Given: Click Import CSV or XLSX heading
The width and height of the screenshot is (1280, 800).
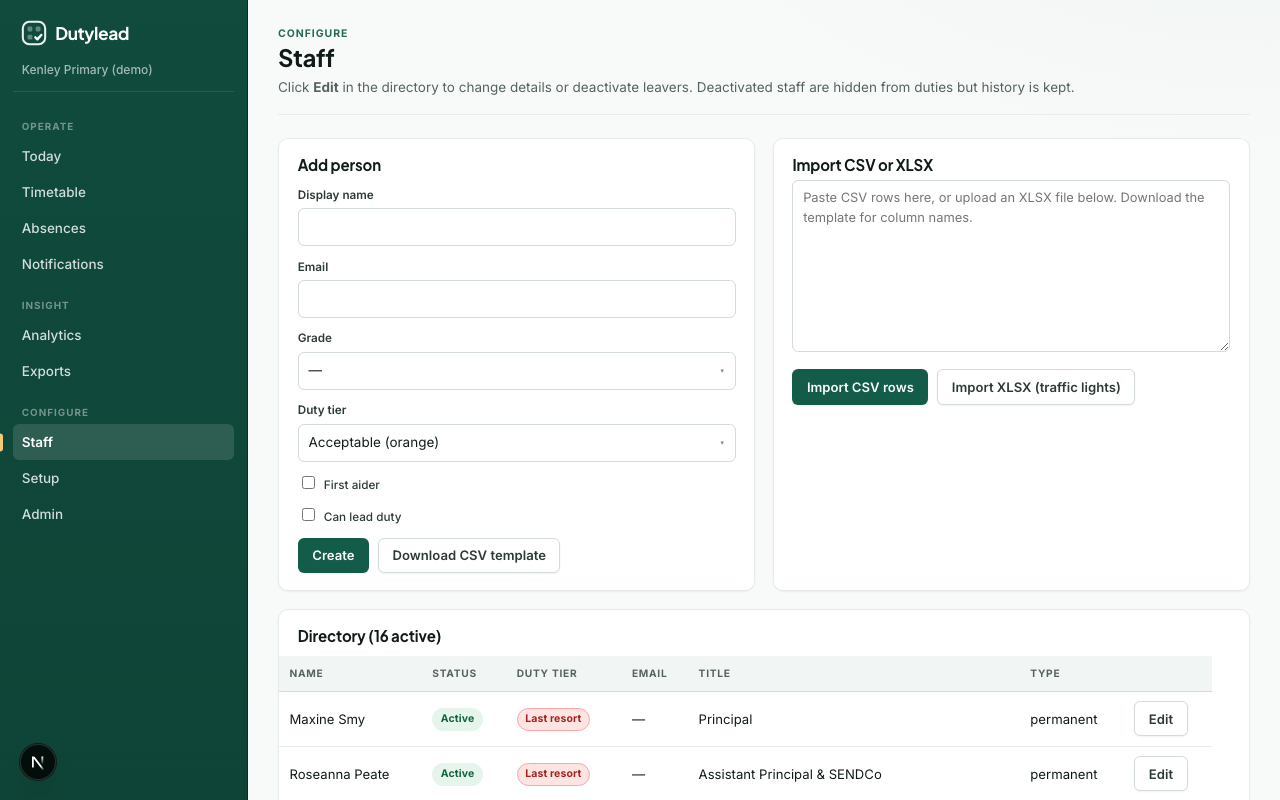Looking at the screenshot, I should coord(862,165).
